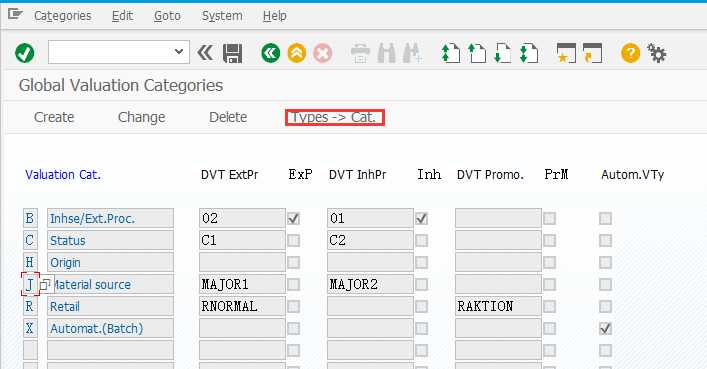This screenshot has height=369, width=707.
Task: Open the System menu
Action: pyautogui.click(x=222, y=16)
